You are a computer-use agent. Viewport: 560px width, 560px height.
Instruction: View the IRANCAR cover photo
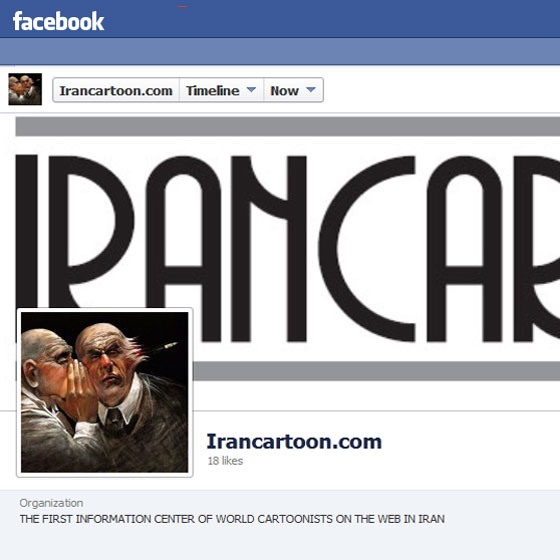[288, 248]
